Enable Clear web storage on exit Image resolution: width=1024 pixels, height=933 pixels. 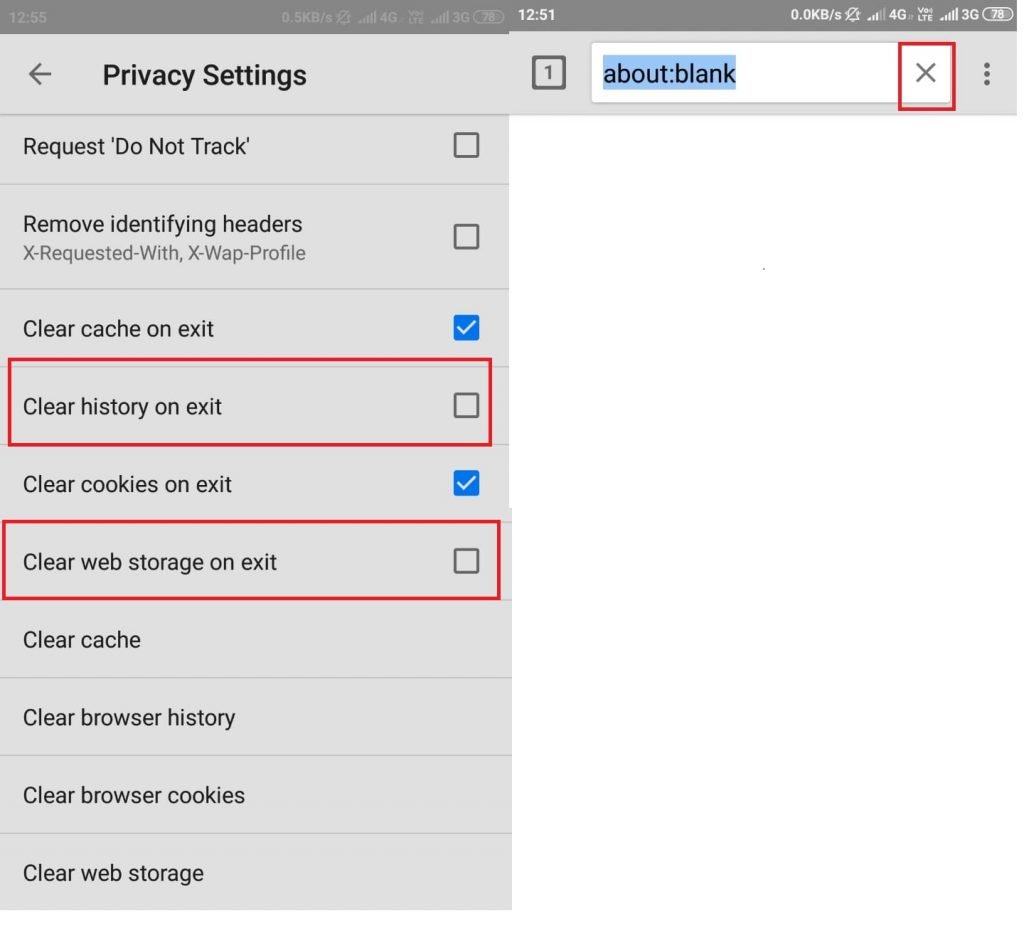(x=466, y=561)
